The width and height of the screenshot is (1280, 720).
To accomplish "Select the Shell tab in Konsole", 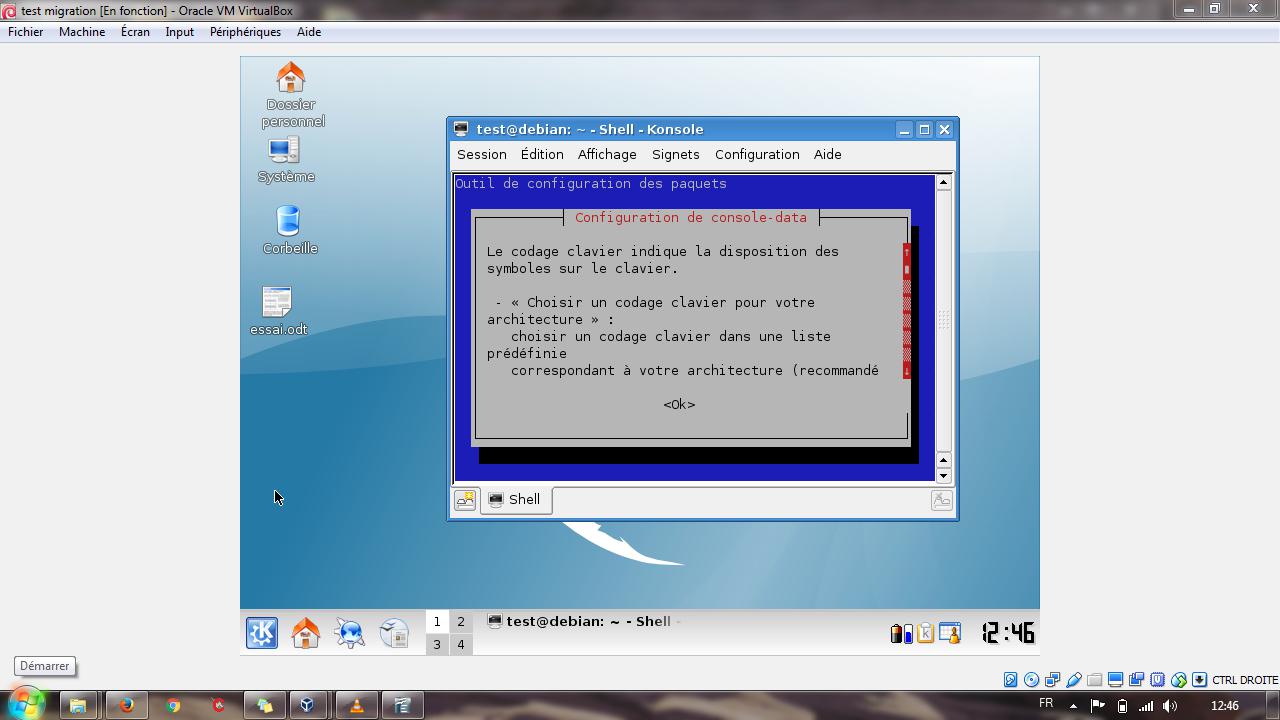I will coord(516,500).
